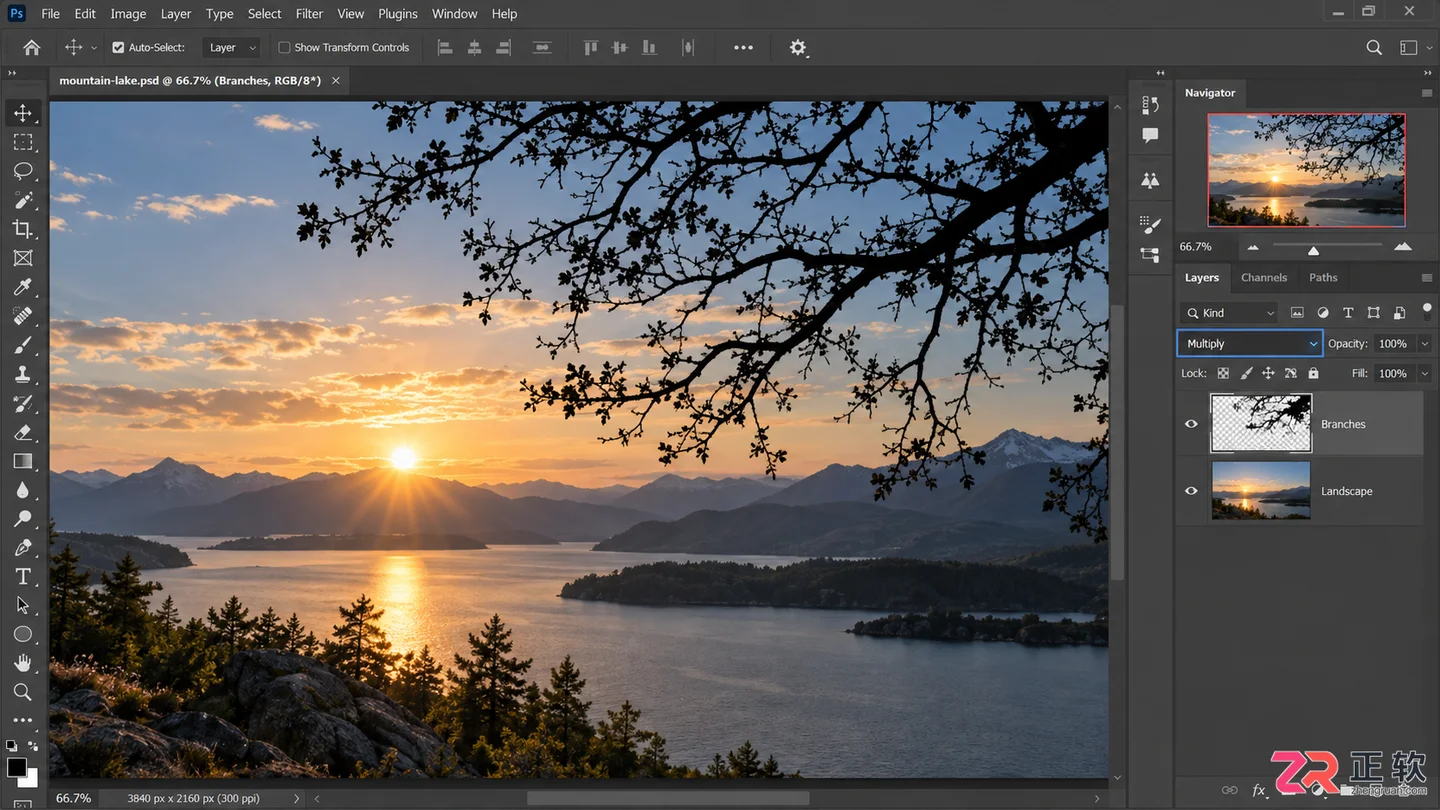Image resolution: width=1440 pixels, height=810 pixels.
Task: Open the Filter menu
Action: coord(309,14)
